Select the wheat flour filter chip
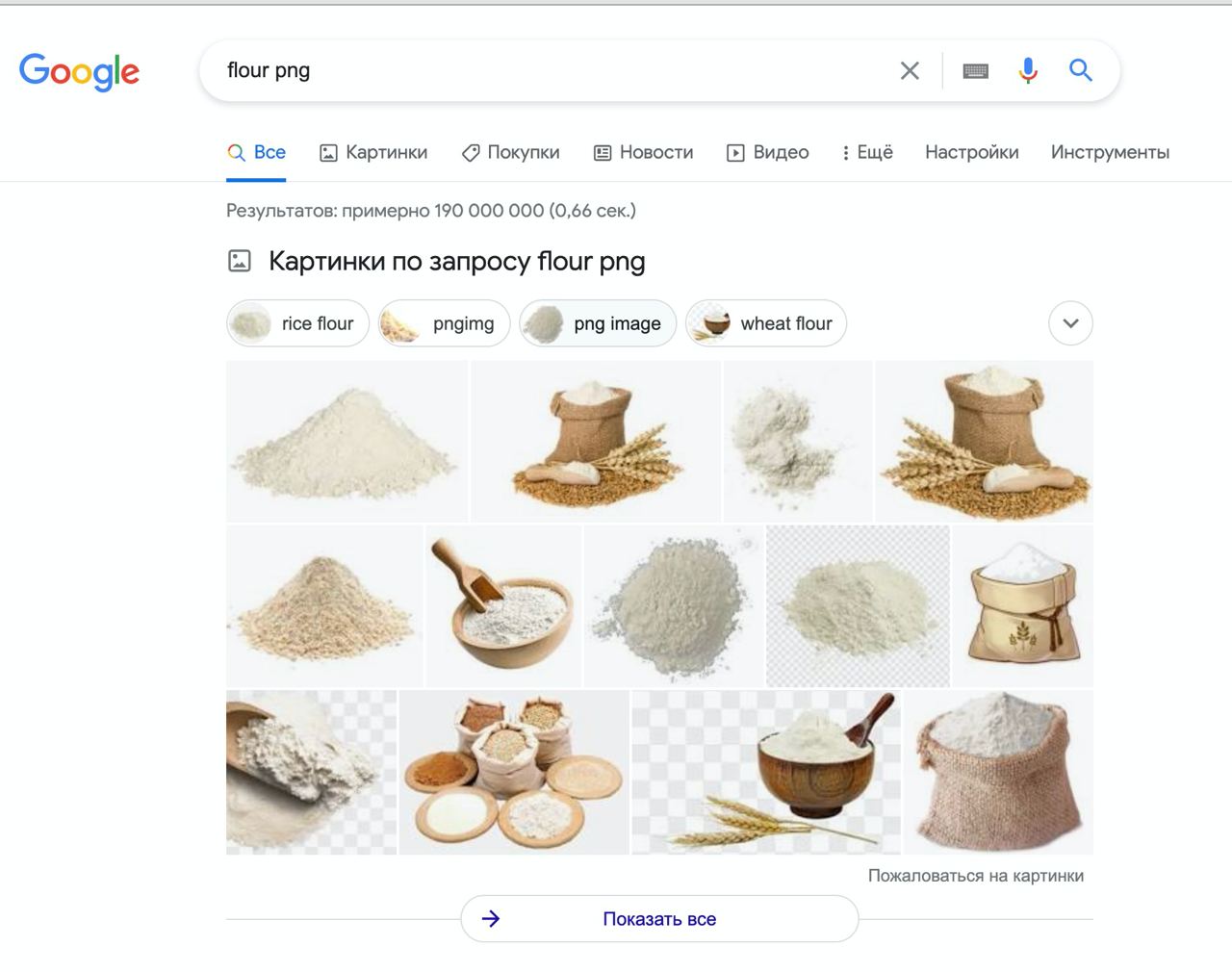The width and height of the screenshot is (1232, 972). point(766,323)
